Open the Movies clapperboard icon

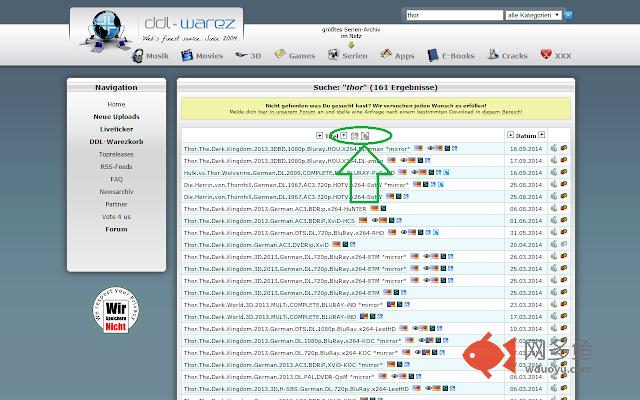click(x=187, y=55)
